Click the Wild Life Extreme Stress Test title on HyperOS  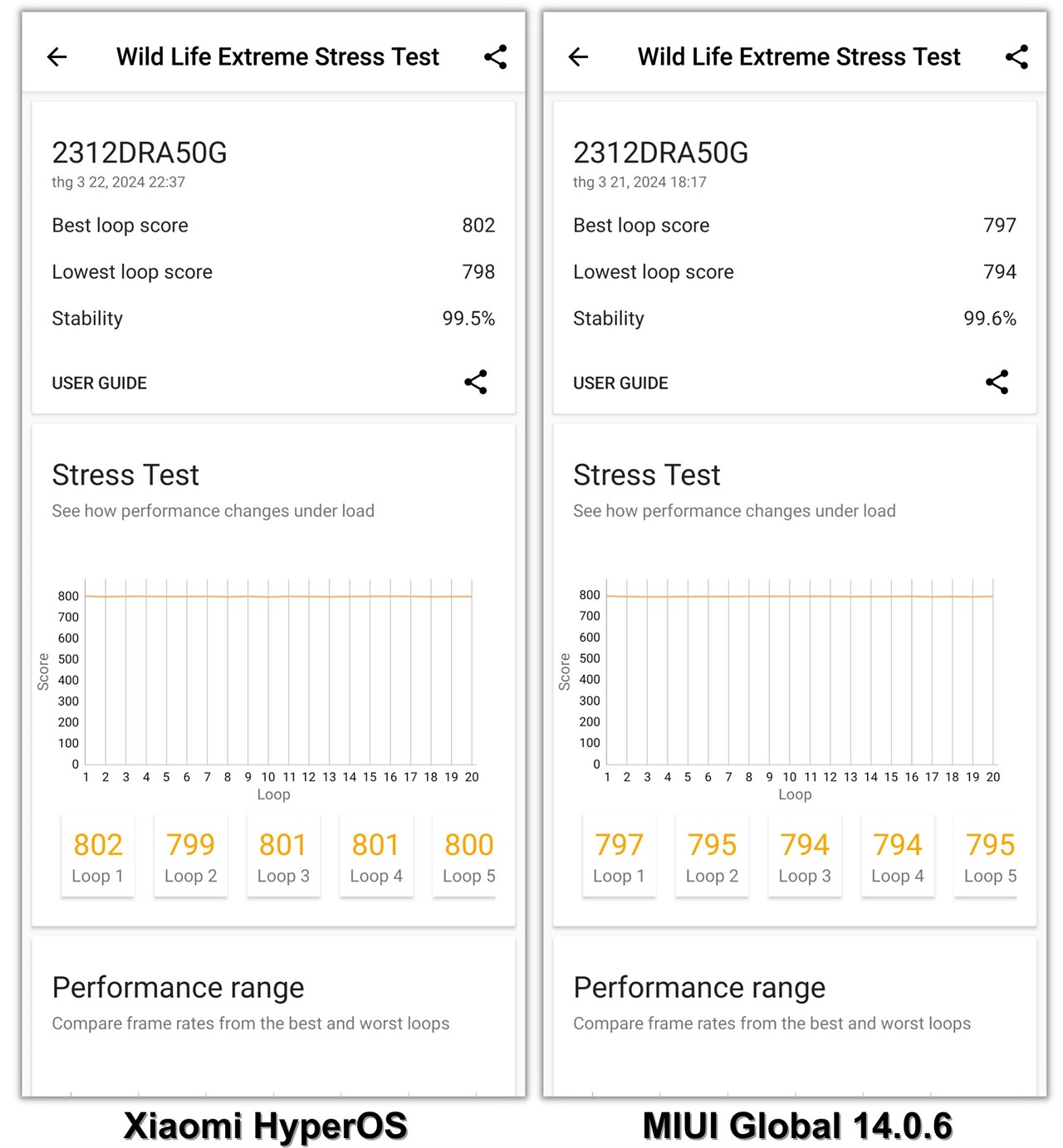click(277, 56)
